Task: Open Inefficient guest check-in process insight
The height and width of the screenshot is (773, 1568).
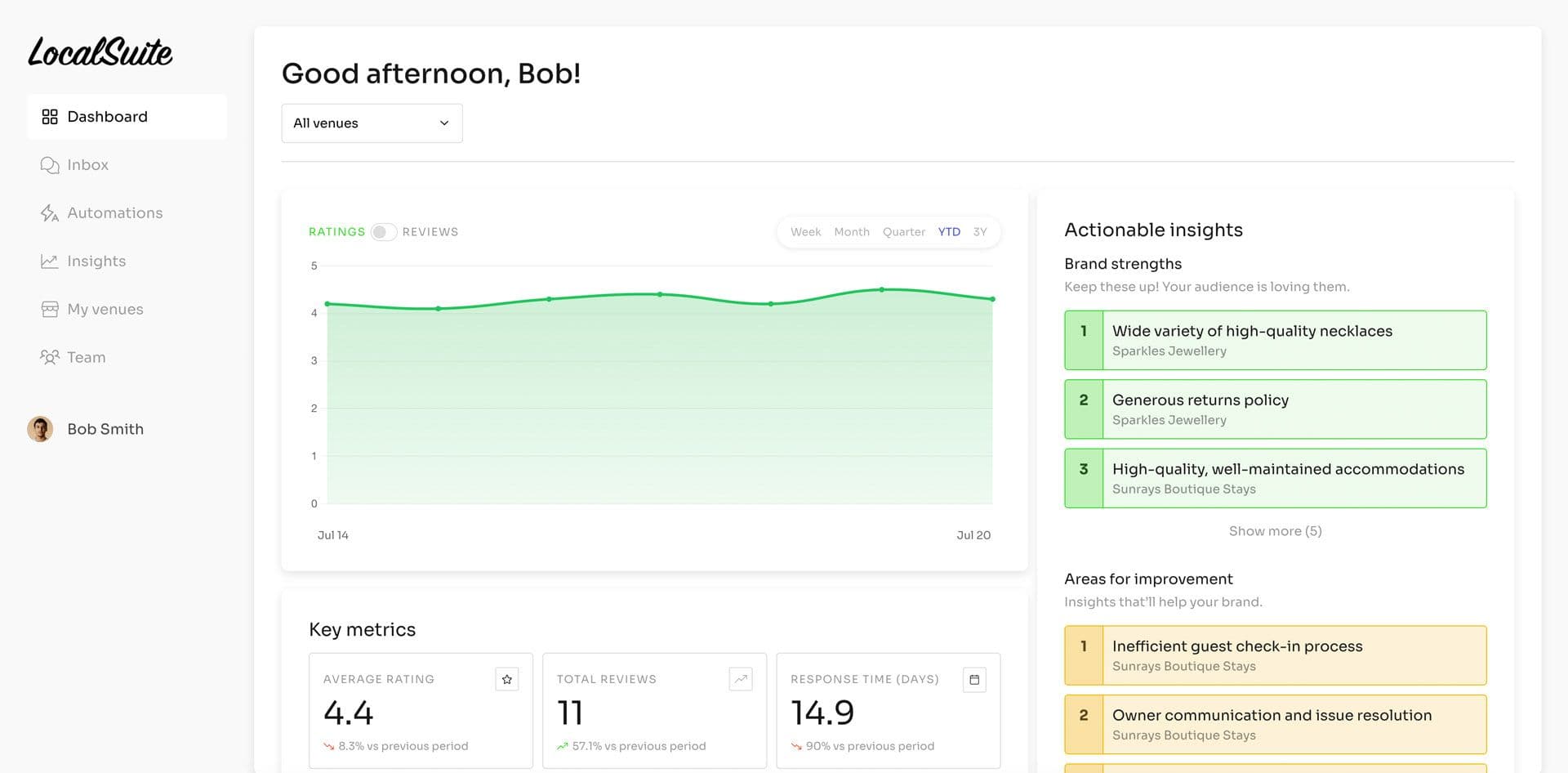Action: tap(1275, 655)
